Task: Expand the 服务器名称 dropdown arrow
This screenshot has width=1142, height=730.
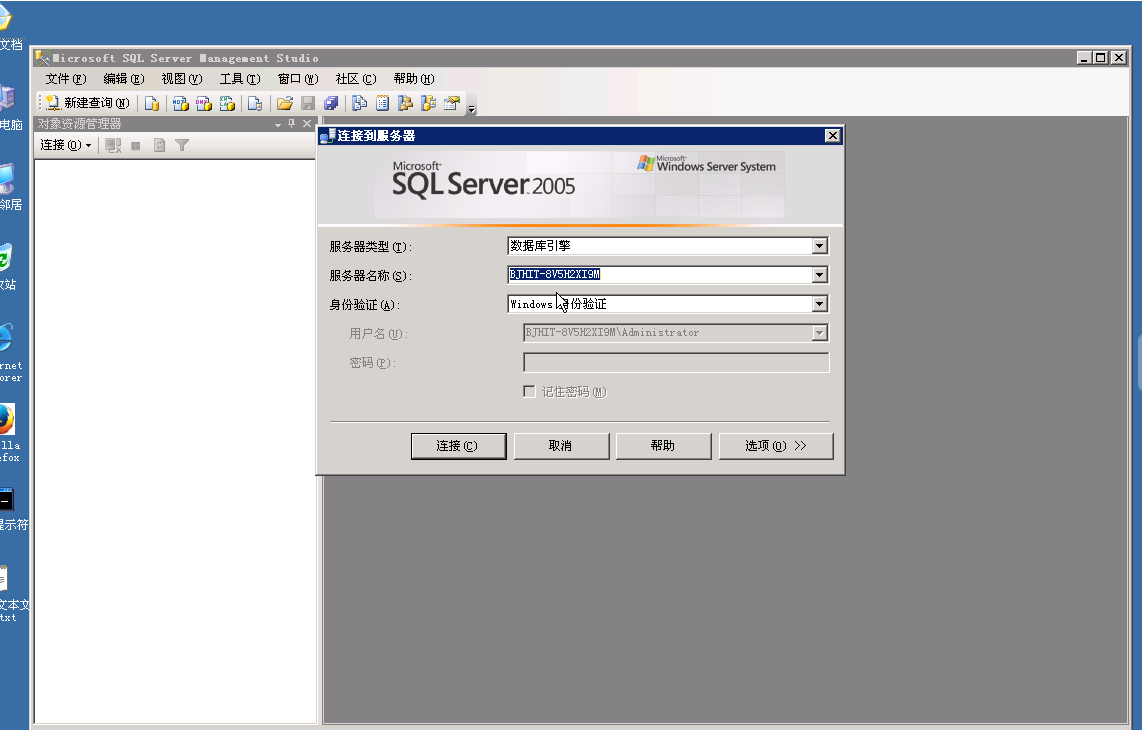Action: (819, 275)
